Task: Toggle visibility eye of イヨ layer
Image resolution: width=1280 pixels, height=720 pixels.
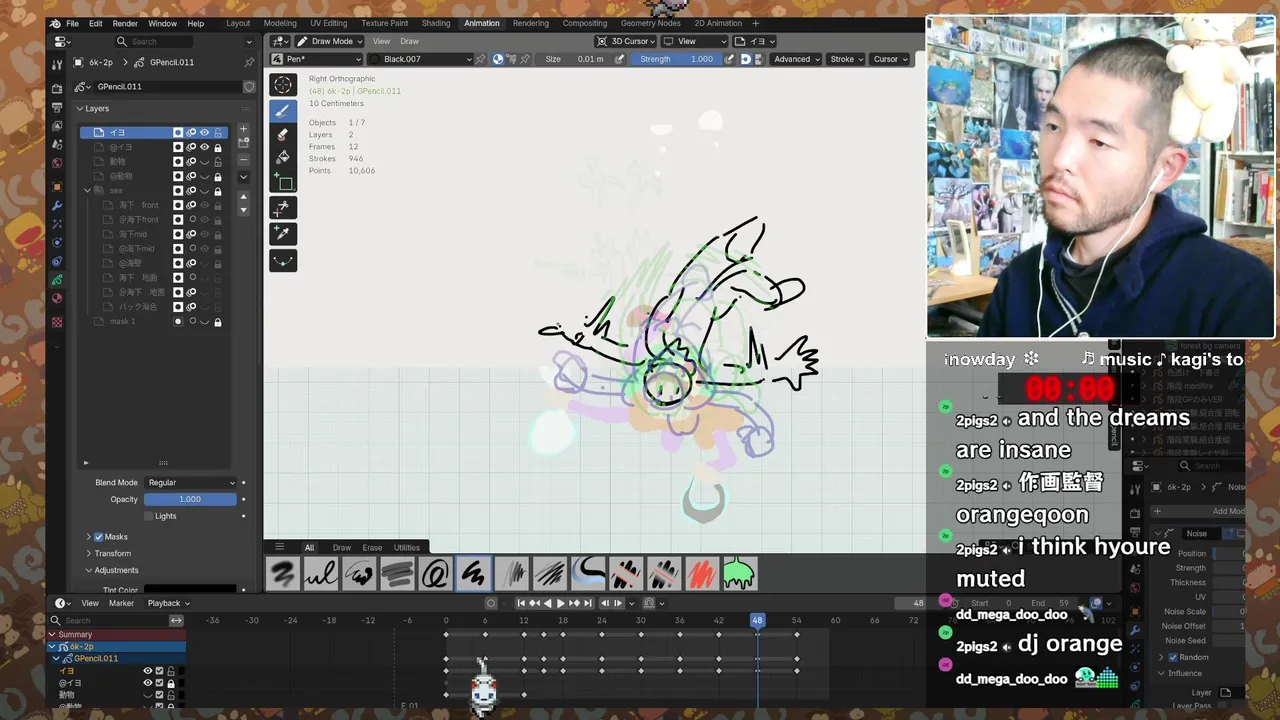Action: [x=204, y=132]
